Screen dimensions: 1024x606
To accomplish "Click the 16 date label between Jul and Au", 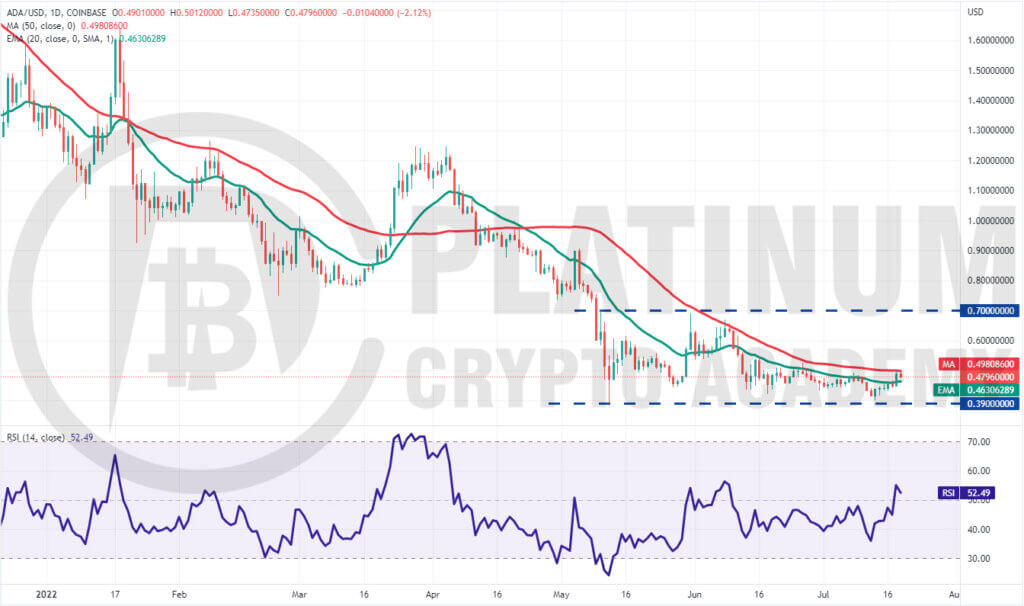I will [x=888, y=595].
